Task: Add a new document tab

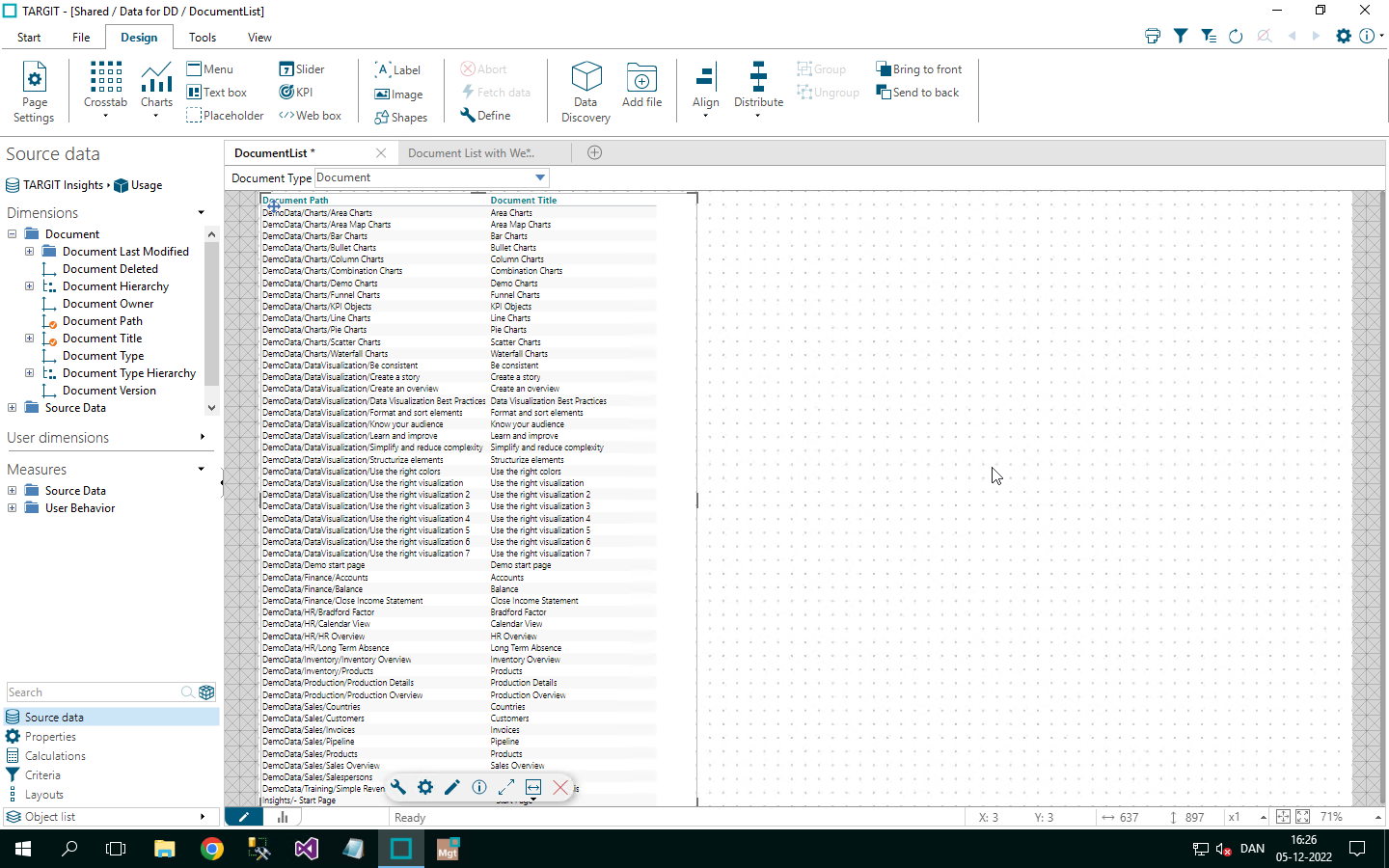Action: point(595,152)
